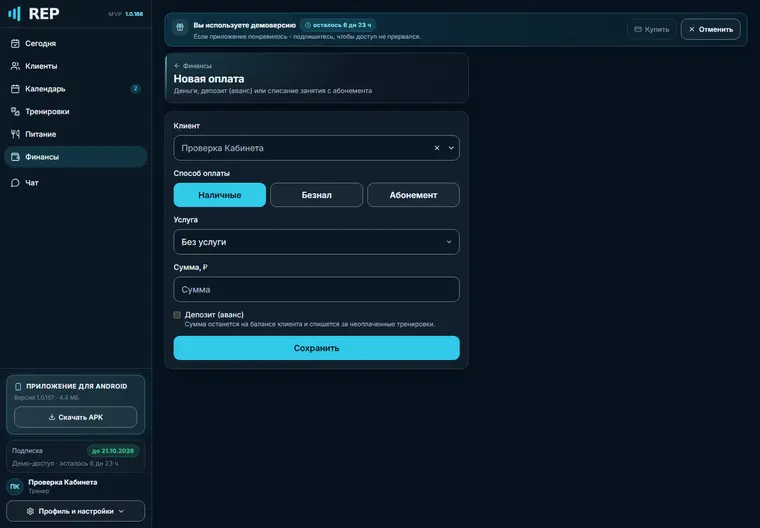The height and width of the screenshot is (528, 760).
Task: Click the download icon on Скачать APK
Action: 52,417
